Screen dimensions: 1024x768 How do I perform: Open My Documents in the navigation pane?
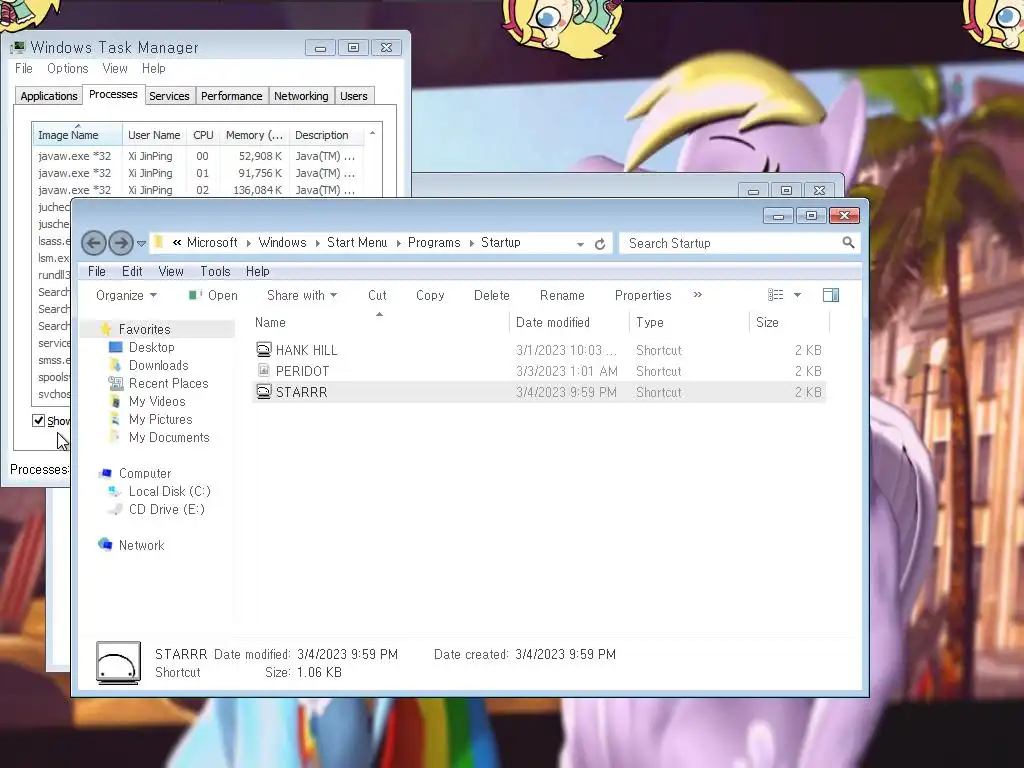point(168,438)
